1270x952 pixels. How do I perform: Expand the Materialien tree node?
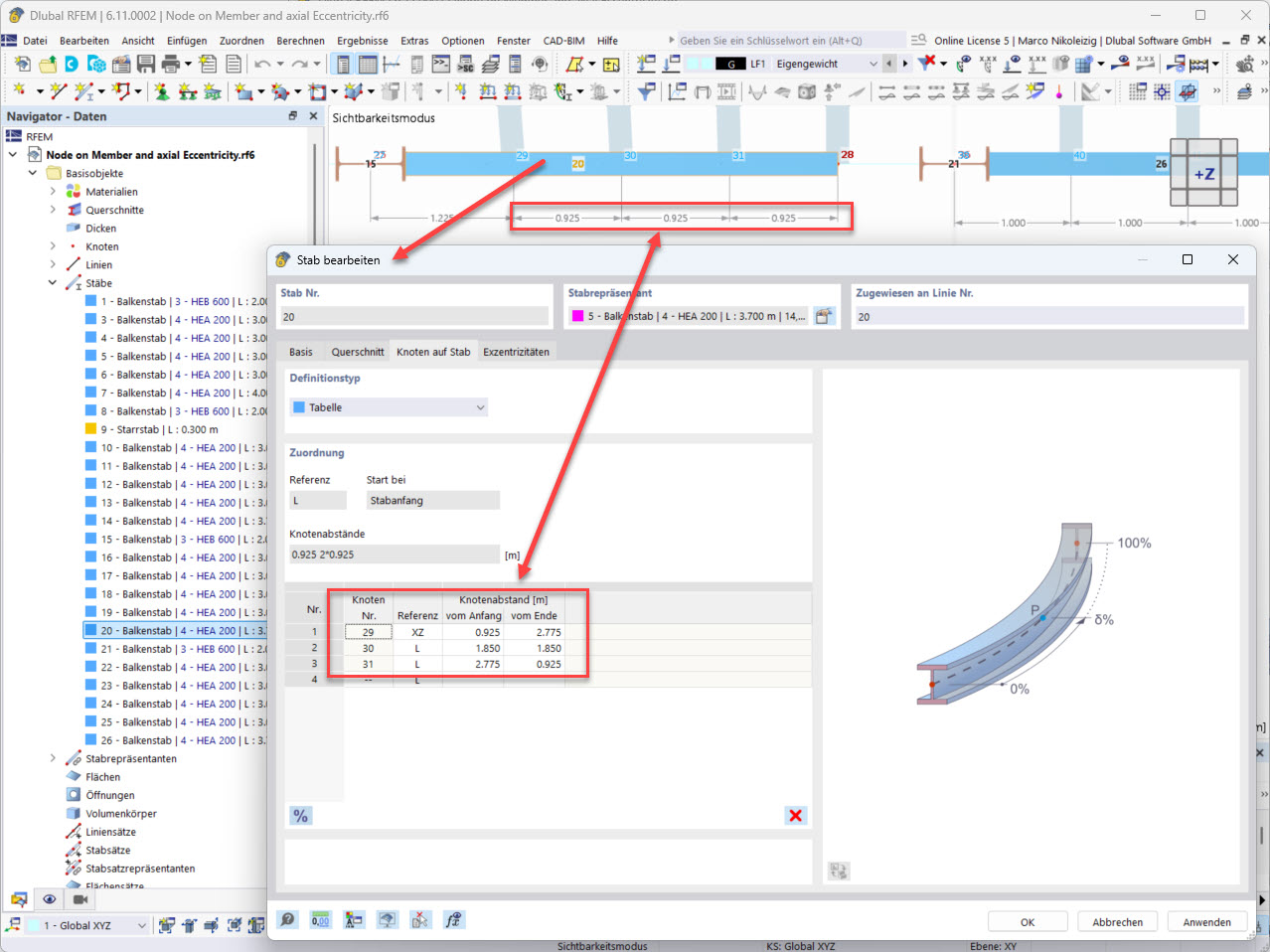coord(53,192)
